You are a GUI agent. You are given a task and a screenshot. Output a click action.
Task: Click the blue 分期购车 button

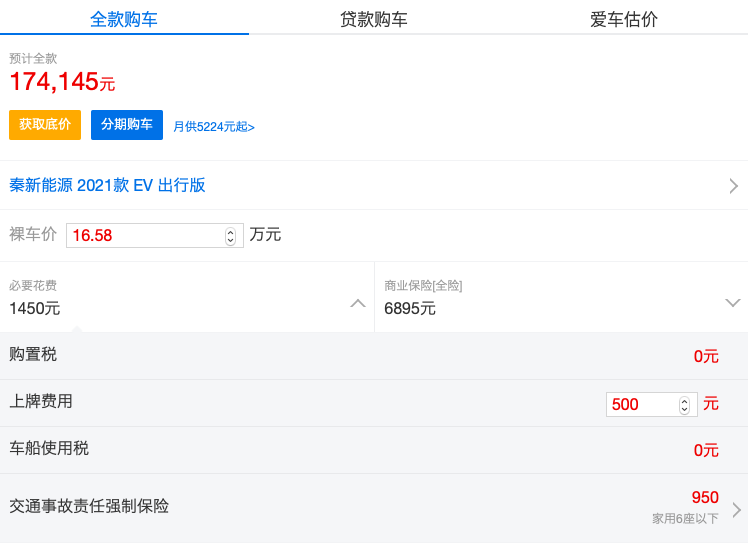point(127,125)
